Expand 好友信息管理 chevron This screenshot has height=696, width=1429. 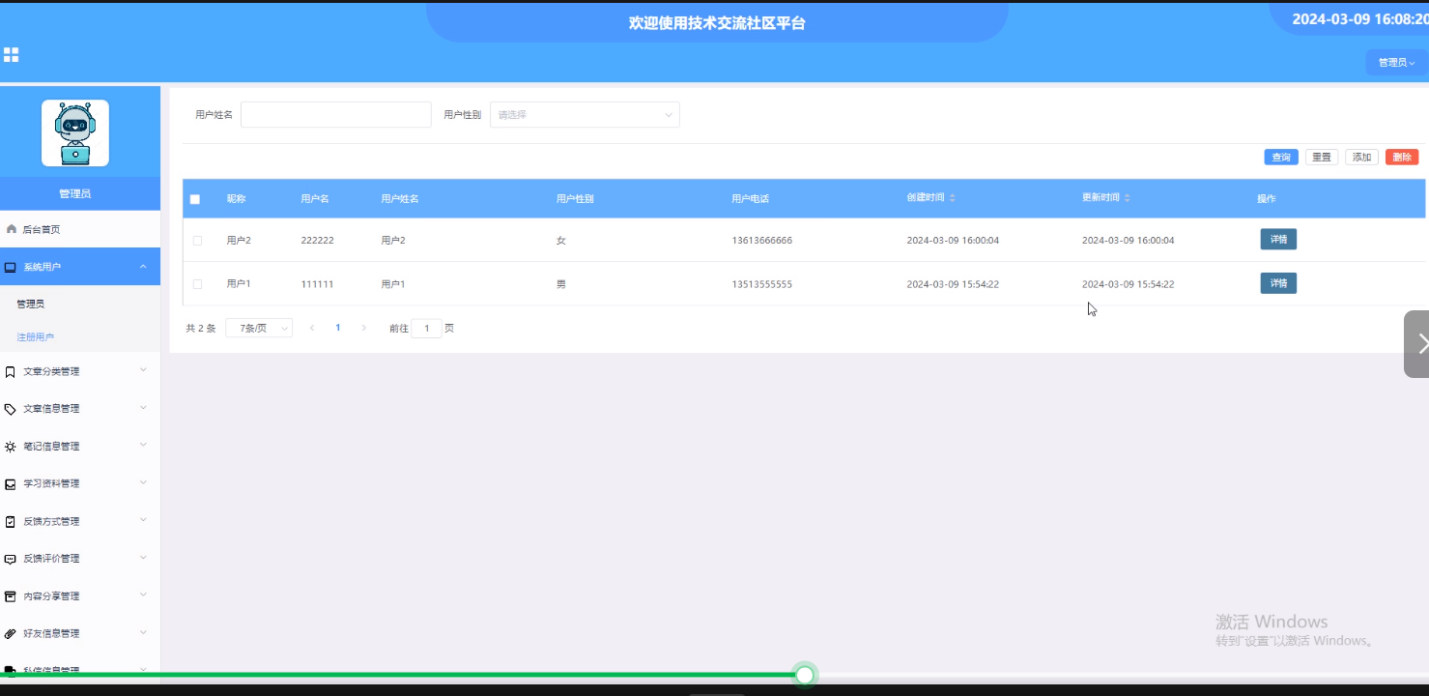point(143,632)
